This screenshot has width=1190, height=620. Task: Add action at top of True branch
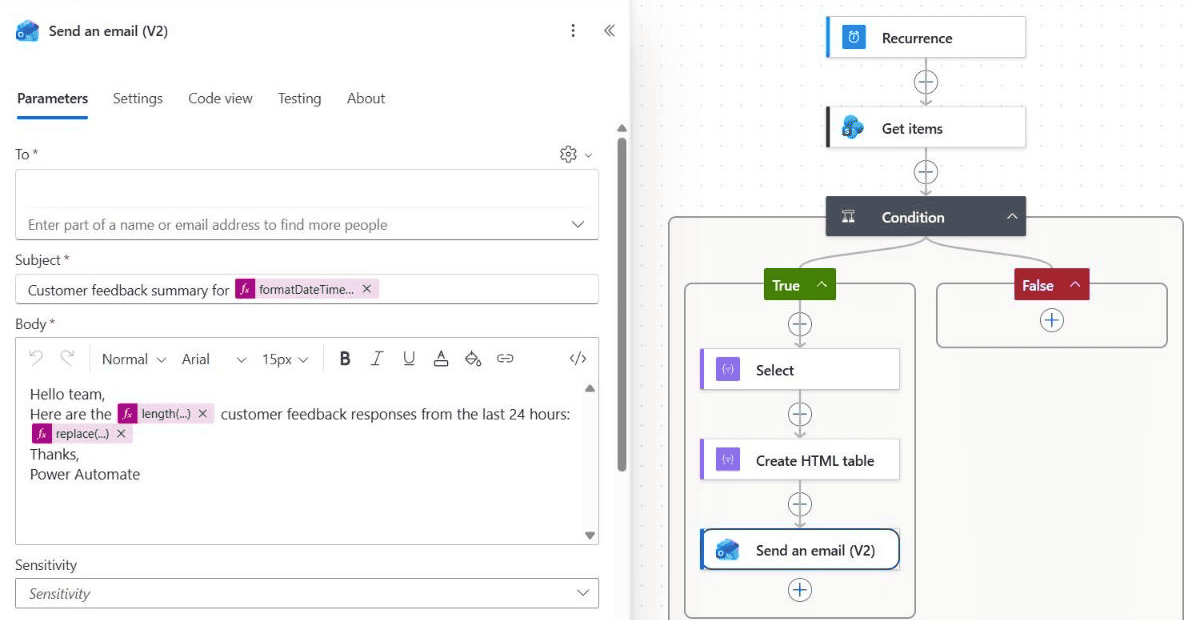pyautogui.click(x=799, y=325)
